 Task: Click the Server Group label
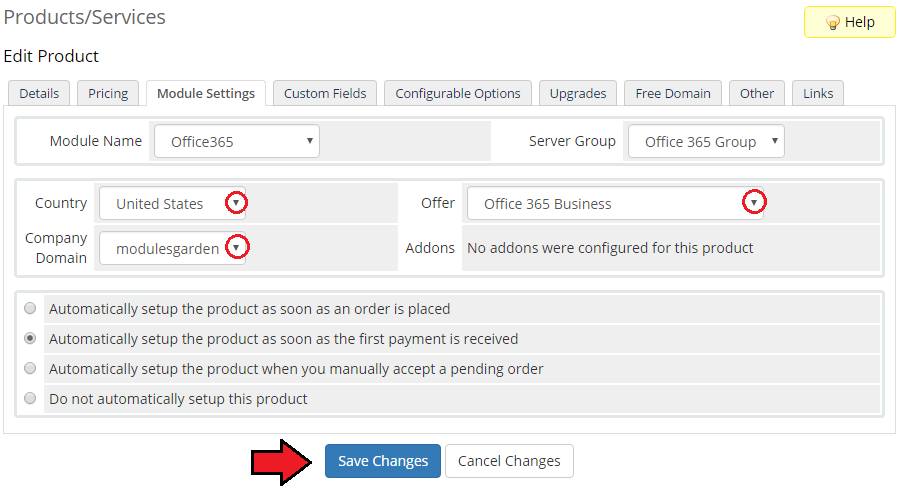pos(572,141)
